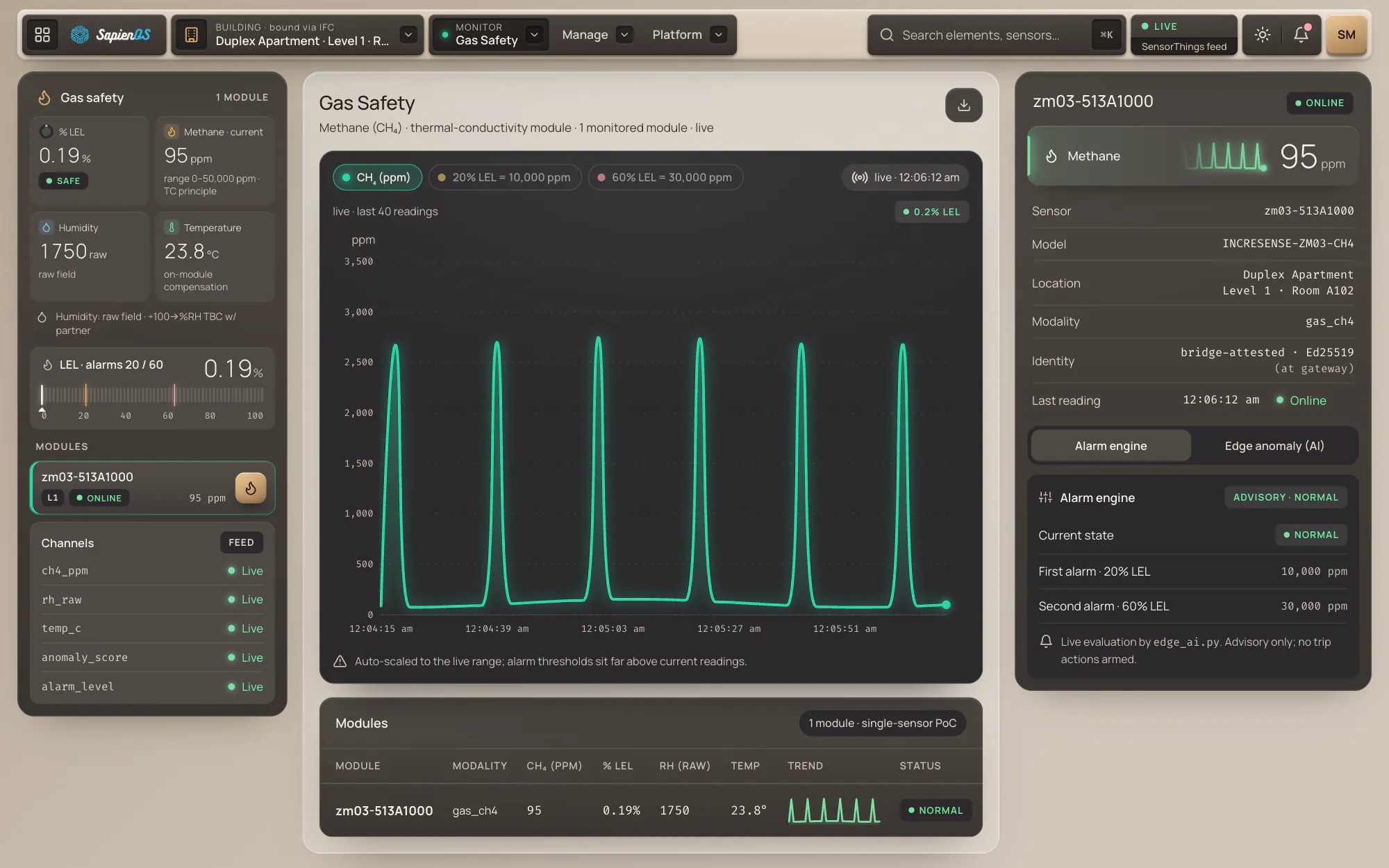Select the rh_raw channel row
The width and height of the screenshot is (1389, 868).
tap(152, 599)
